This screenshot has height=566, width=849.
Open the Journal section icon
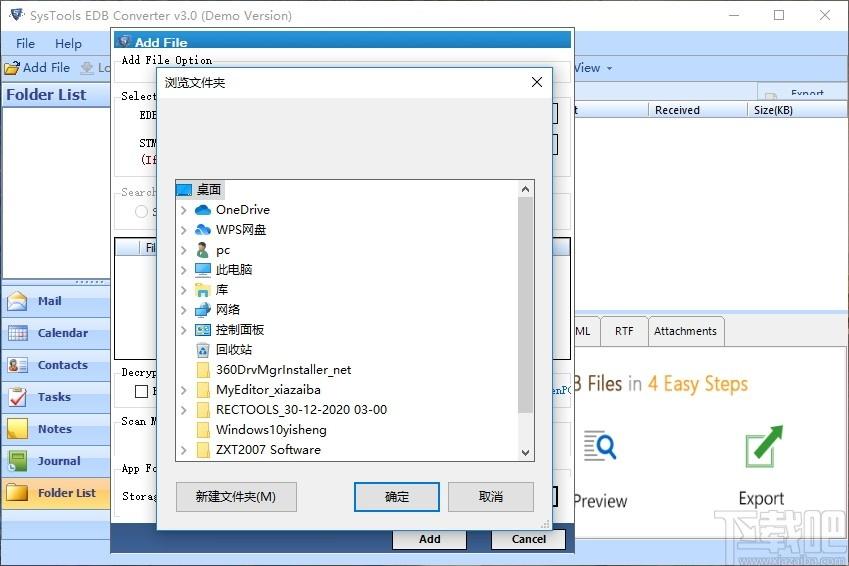[x=17, y=461]
